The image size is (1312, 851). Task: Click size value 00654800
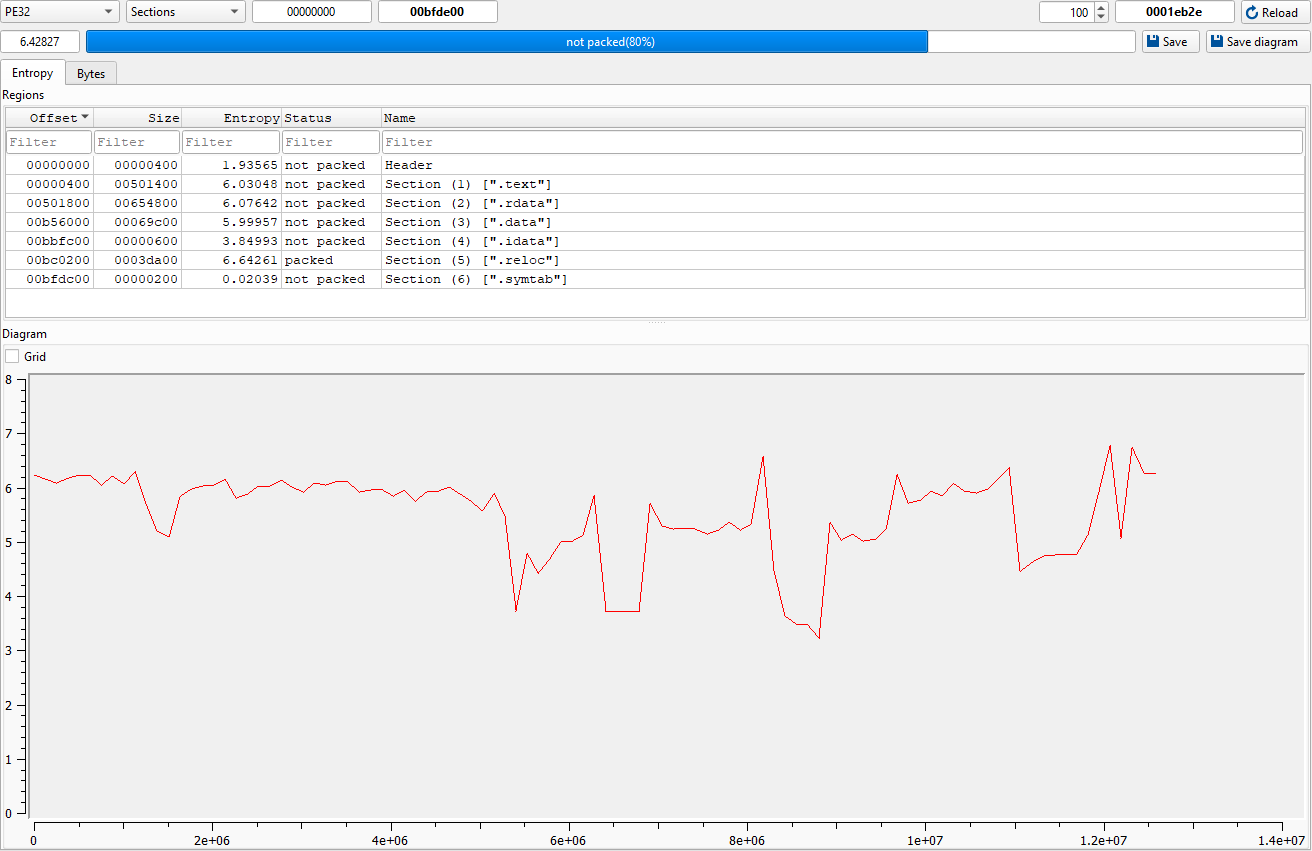point(146,203)
